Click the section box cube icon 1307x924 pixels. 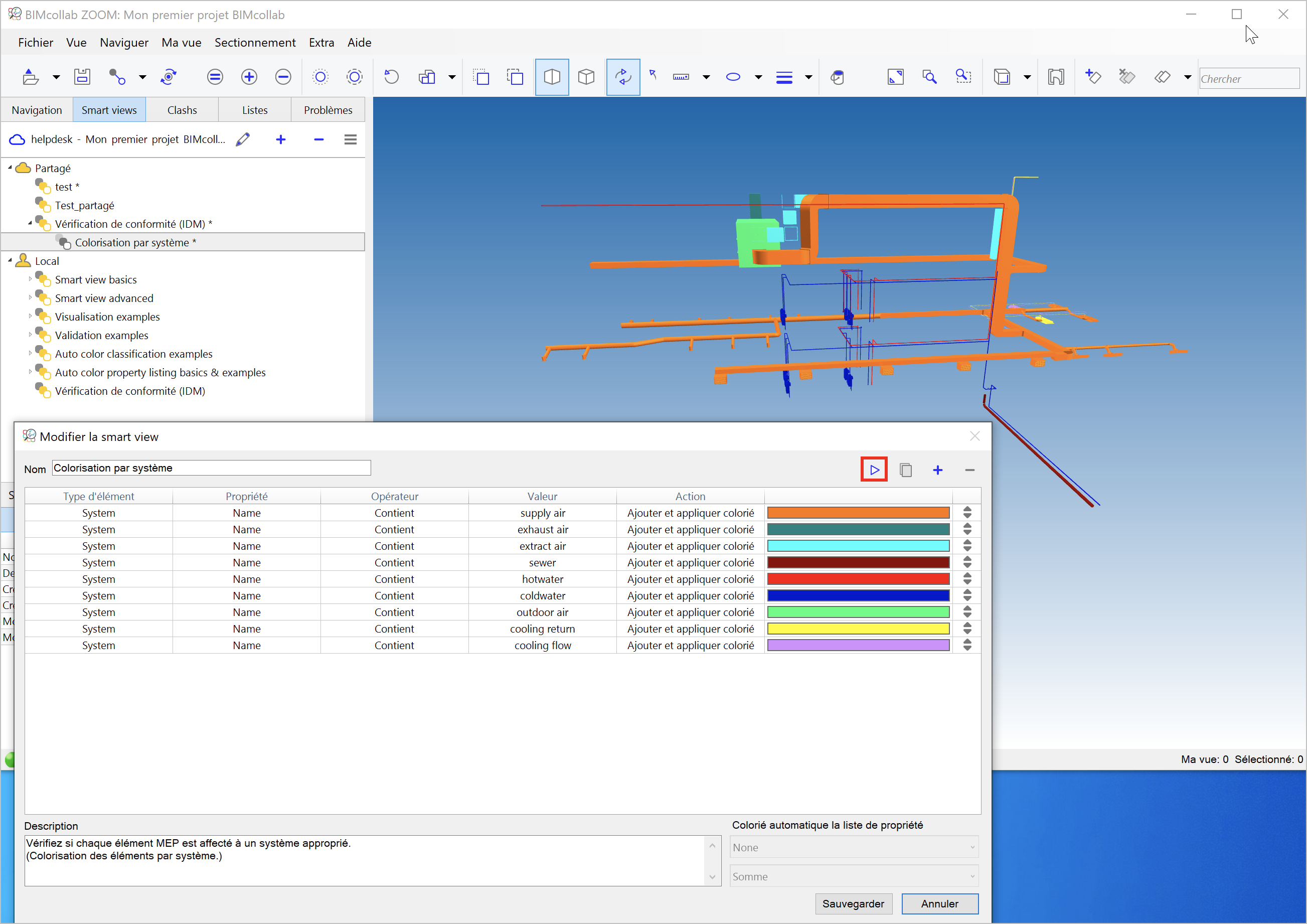pos(1001,77)
